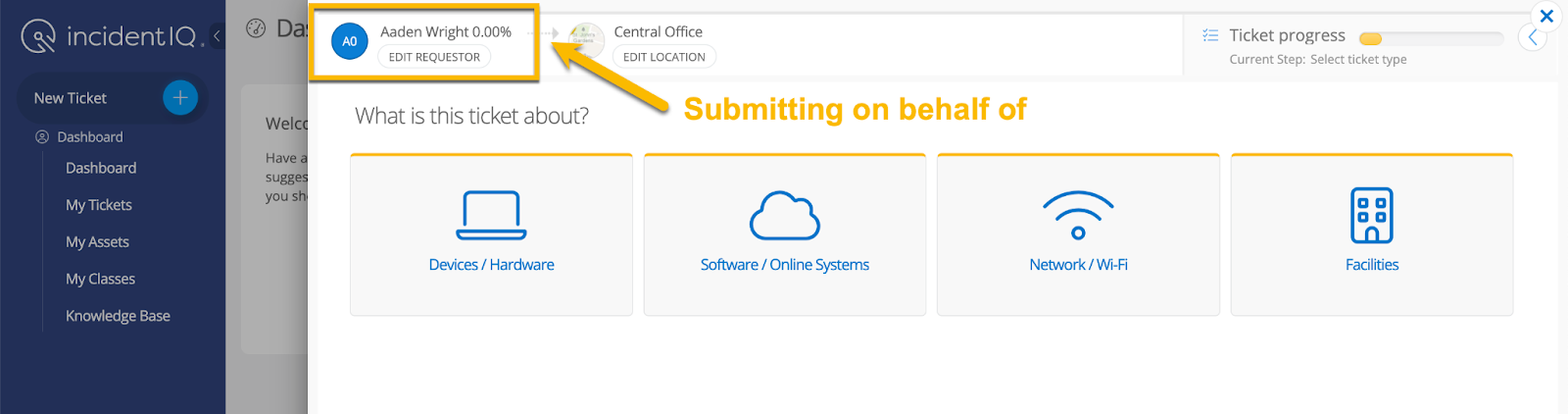The width and height of the screenshot is (1568, 414).
Task: Select the Software / Online Systems cloud icon
Action: tap(785, 216)
